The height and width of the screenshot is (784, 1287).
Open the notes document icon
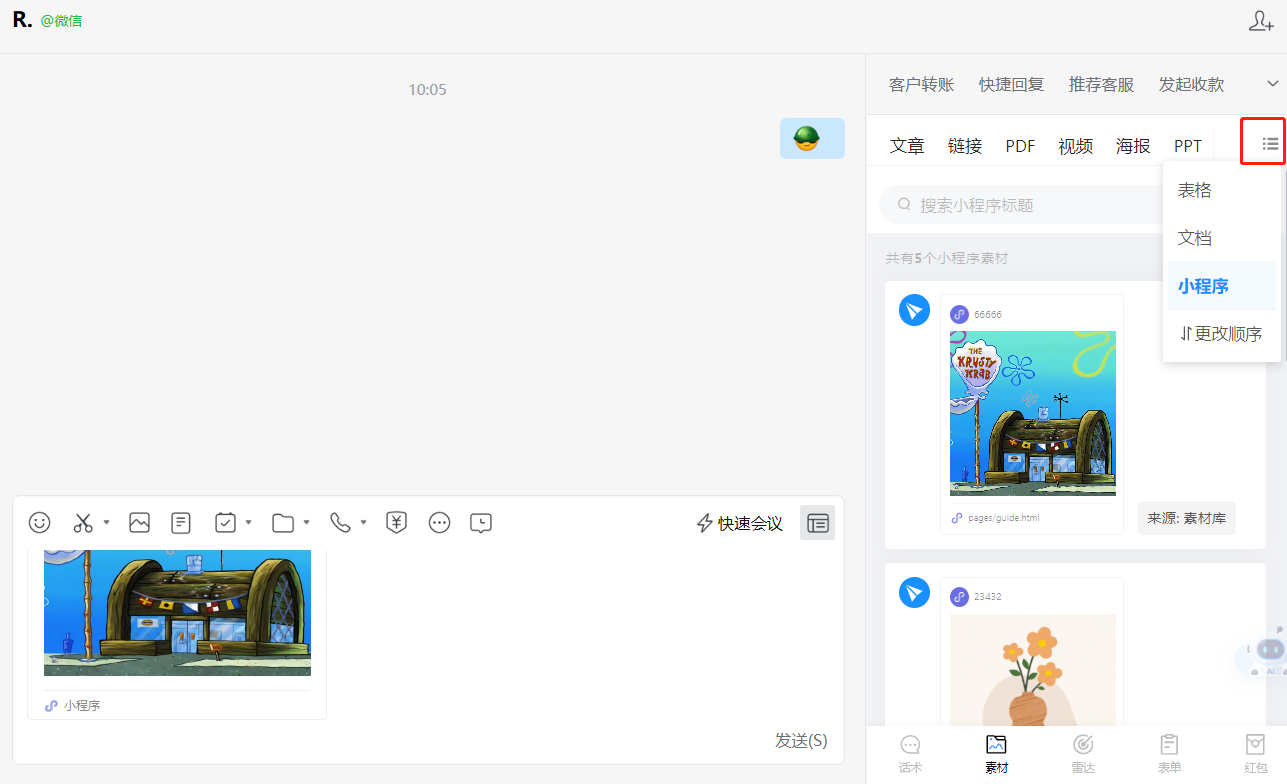pos(181,522)
